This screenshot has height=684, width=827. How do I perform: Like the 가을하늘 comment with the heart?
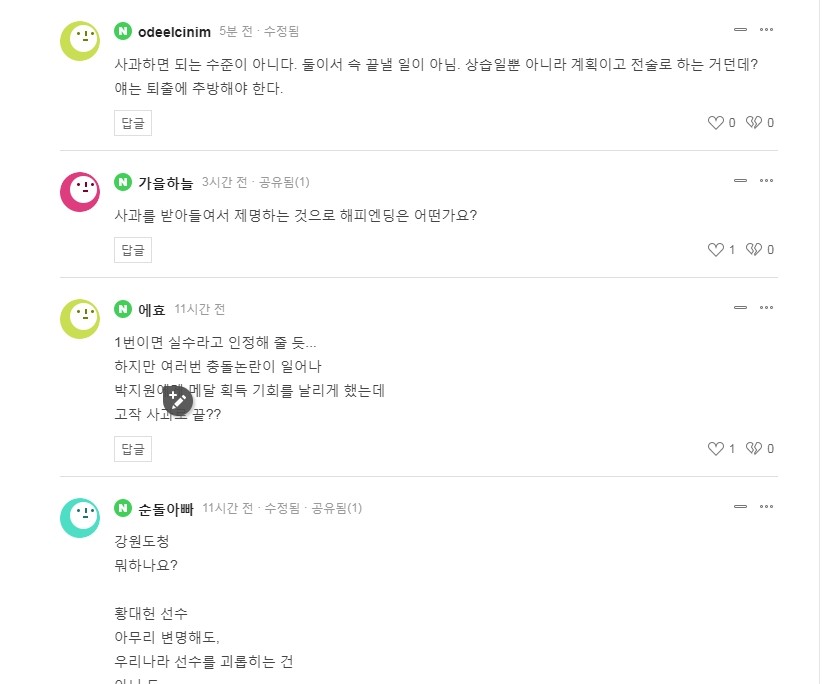coord(715,250)
